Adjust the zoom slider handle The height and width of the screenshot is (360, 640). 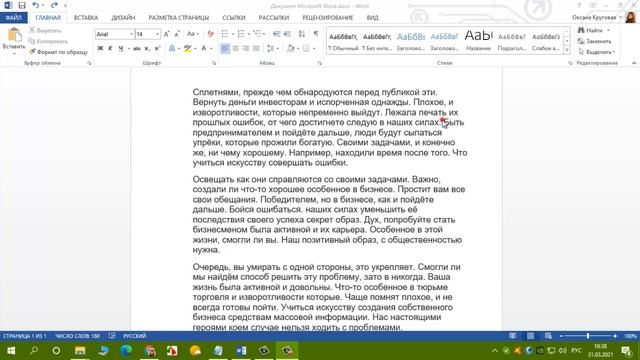(588, 336)
